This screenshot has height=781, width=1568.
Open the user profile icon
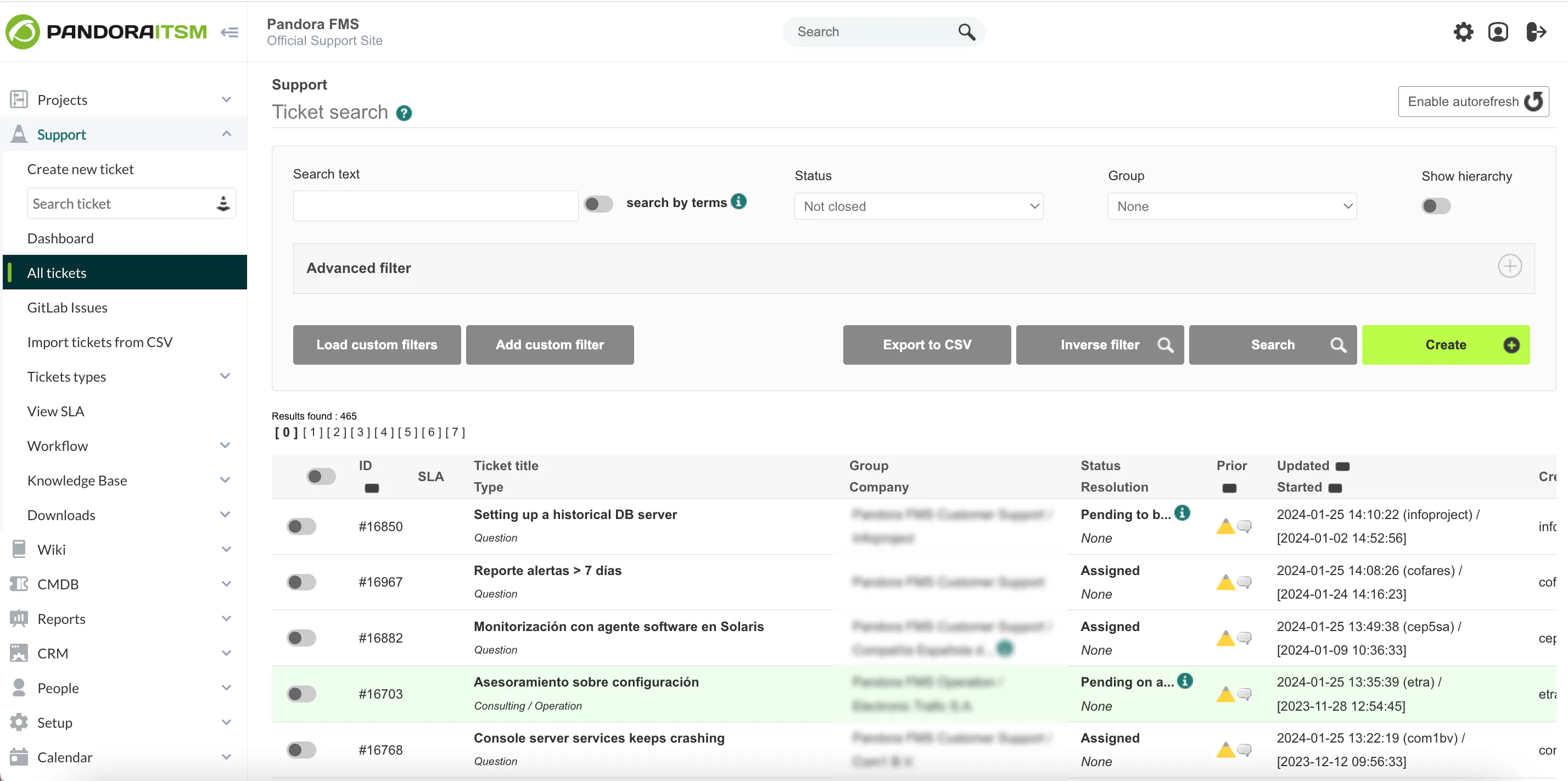click(1498, 32)
